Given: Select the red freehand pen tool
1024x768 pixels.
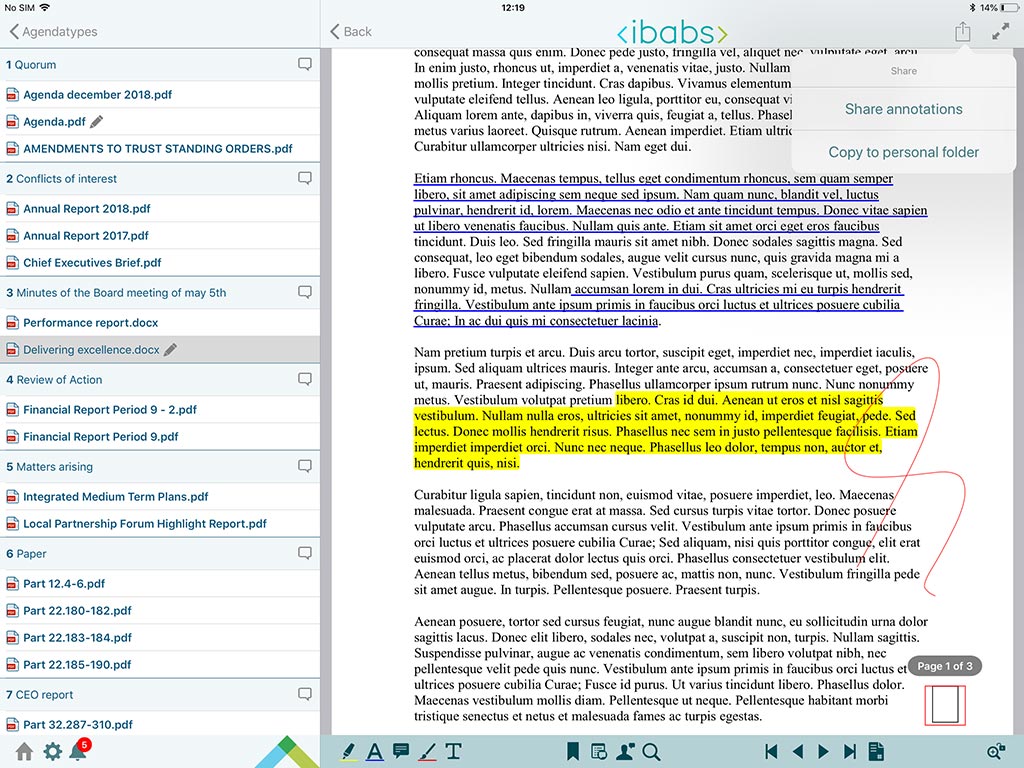Looking at the screenshot, I should (x=426, y=752).
